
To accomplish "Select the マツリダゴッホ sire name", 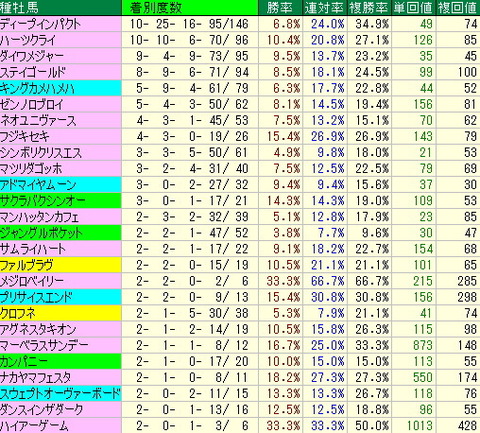I will pyautogui.click(x=31, y=169).
